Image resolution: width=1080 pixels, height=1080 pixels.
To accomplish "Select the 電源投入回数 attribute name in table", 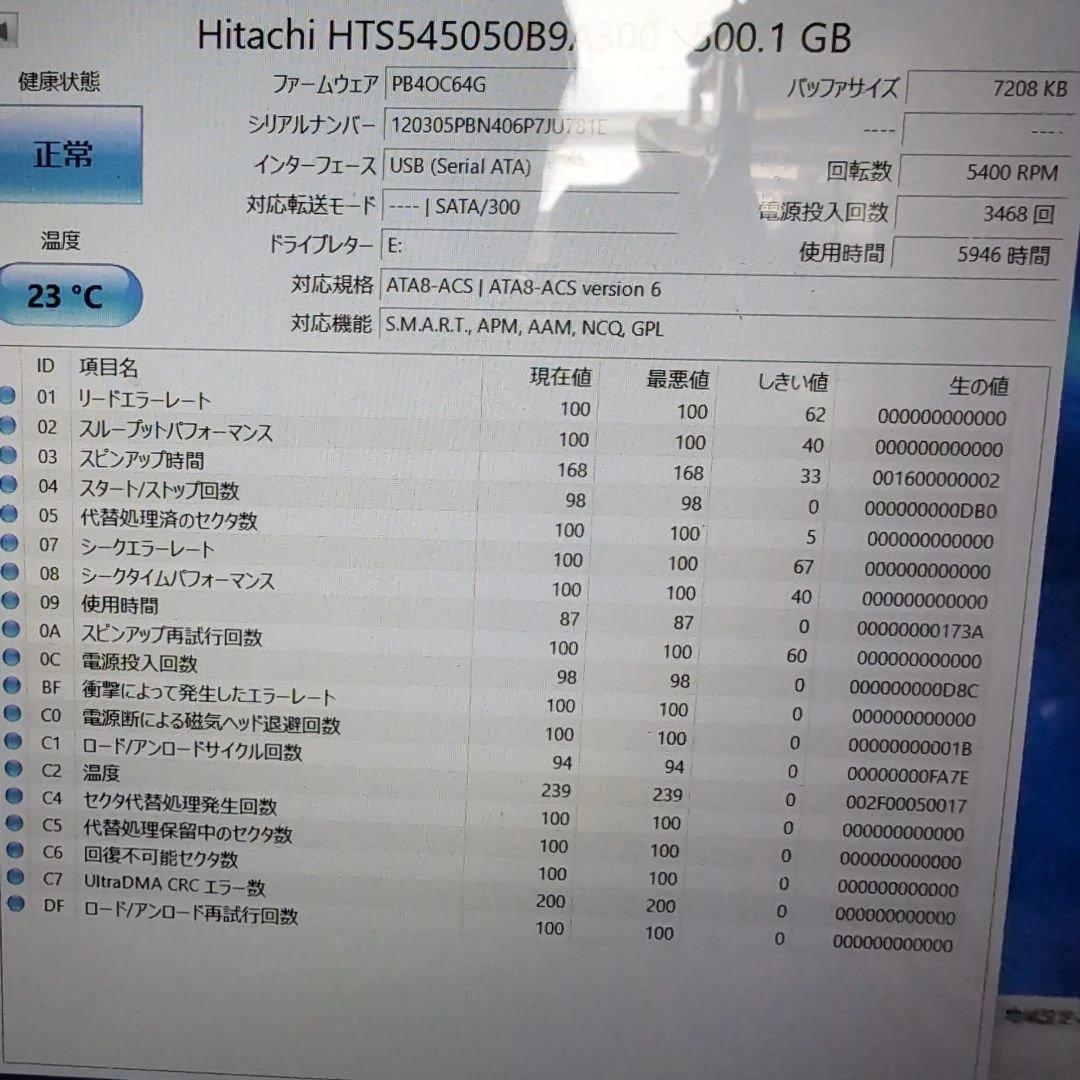I will 140,663.
